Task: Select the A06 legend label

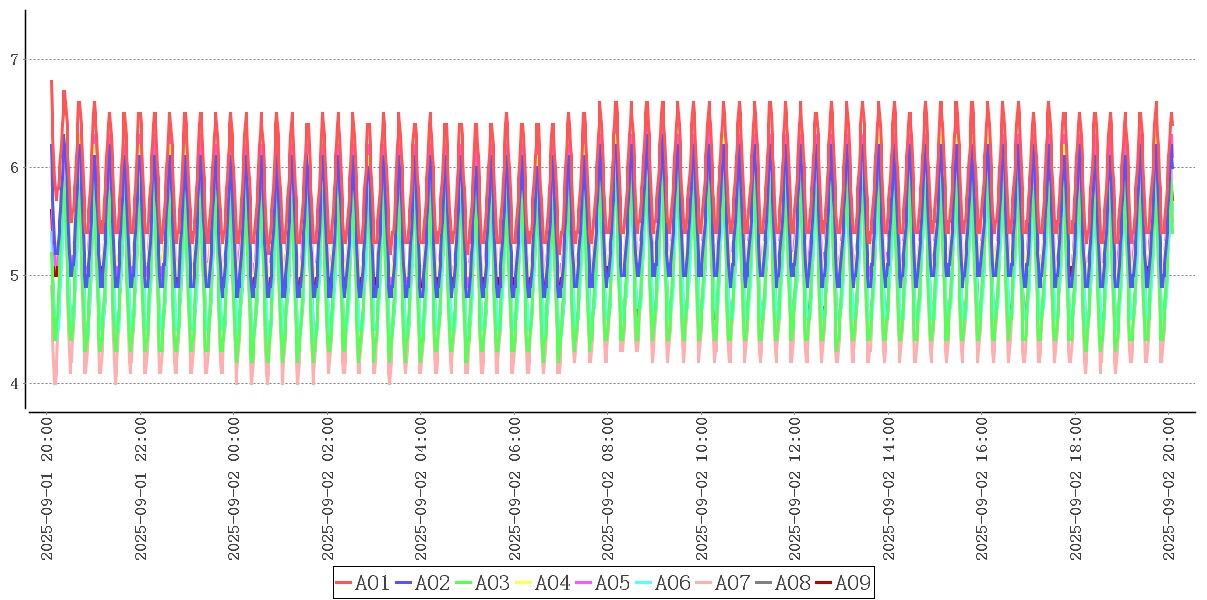Action: [x=673, y=583]
